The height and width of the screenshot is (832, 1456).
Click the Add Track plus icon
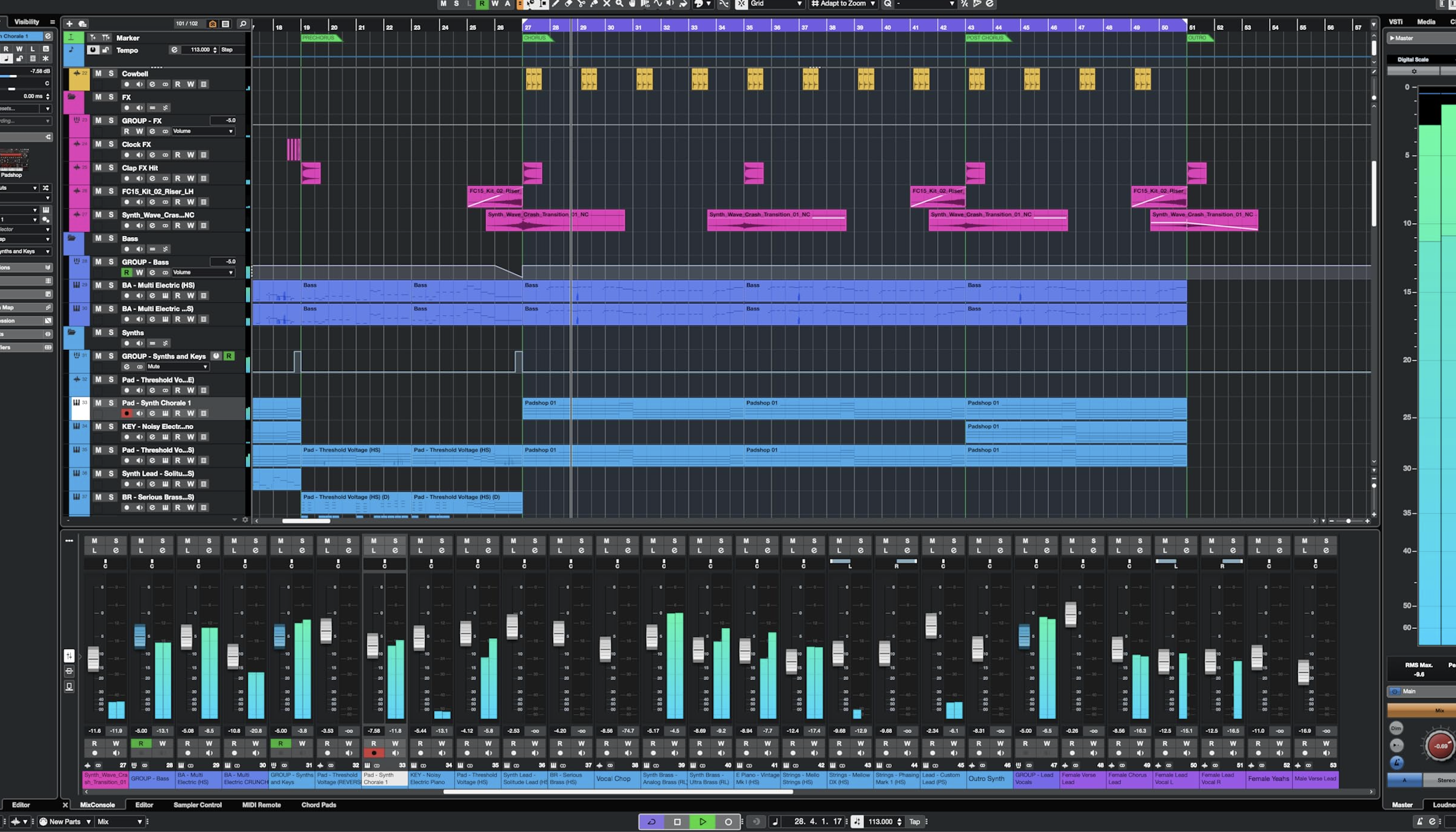[69, 24]
